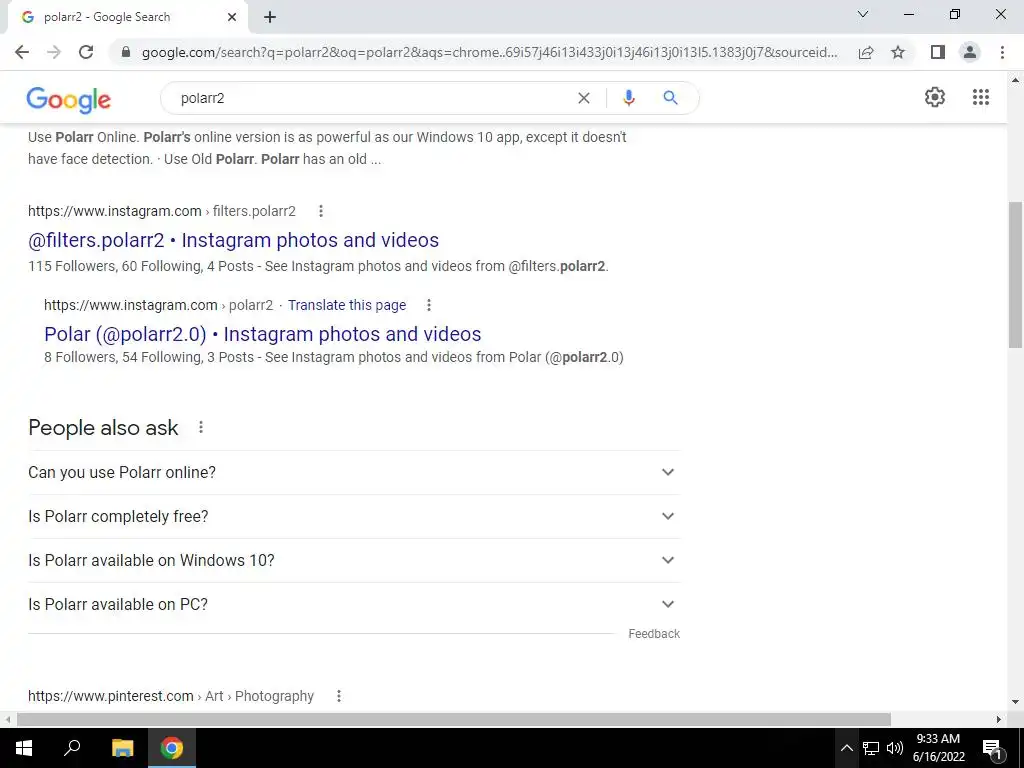Screen dimensions: 1024x768
Task: Click the Chrome taskbar icon
Action: click(172, 748)
